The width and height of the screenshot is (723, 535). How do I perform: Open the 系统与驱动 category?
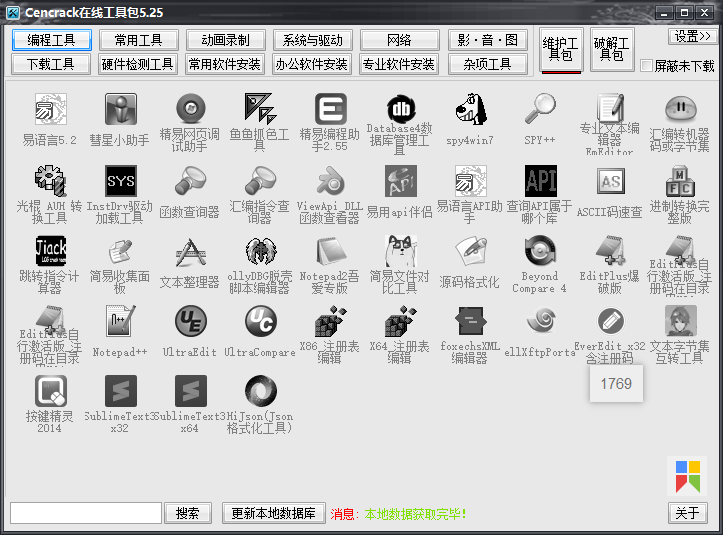pyautogui.click(x=313, y=40)
